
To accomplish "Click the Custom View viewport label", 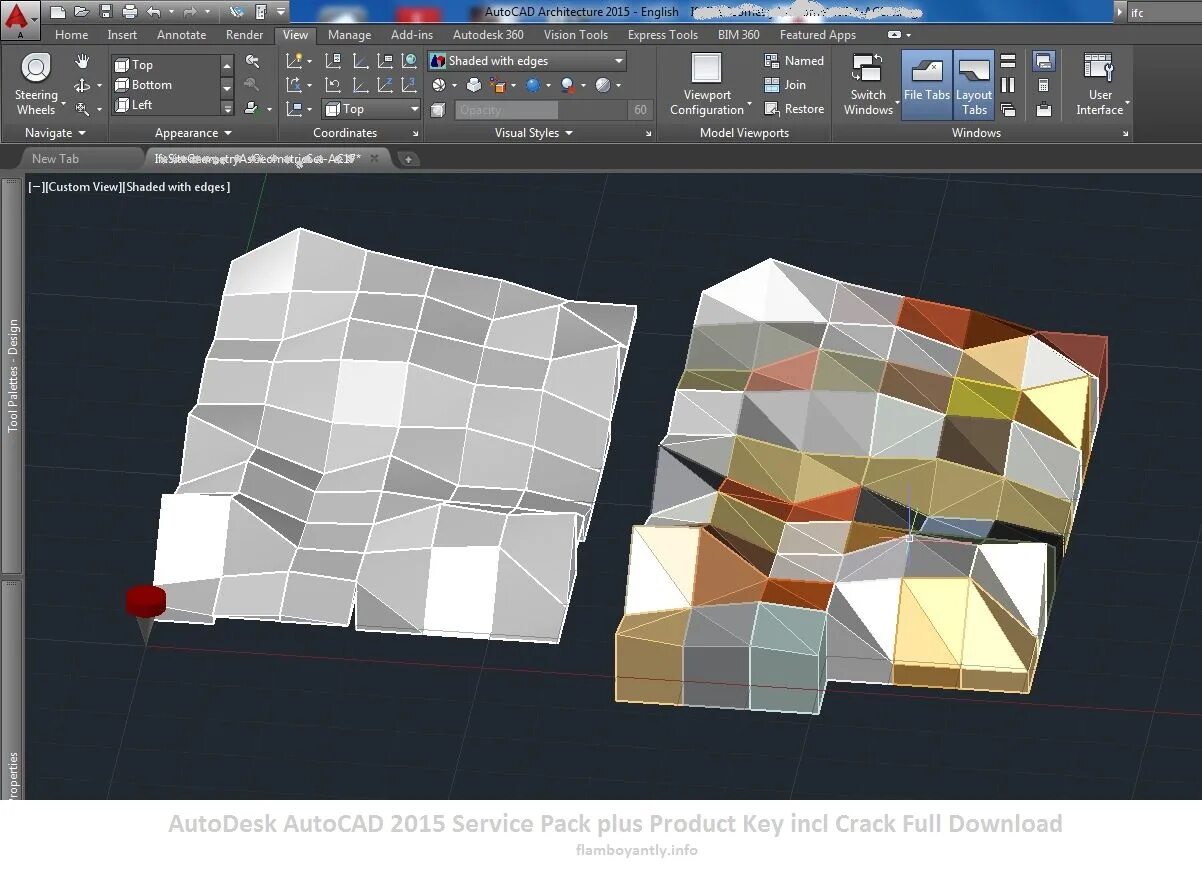I will (83, 187).
